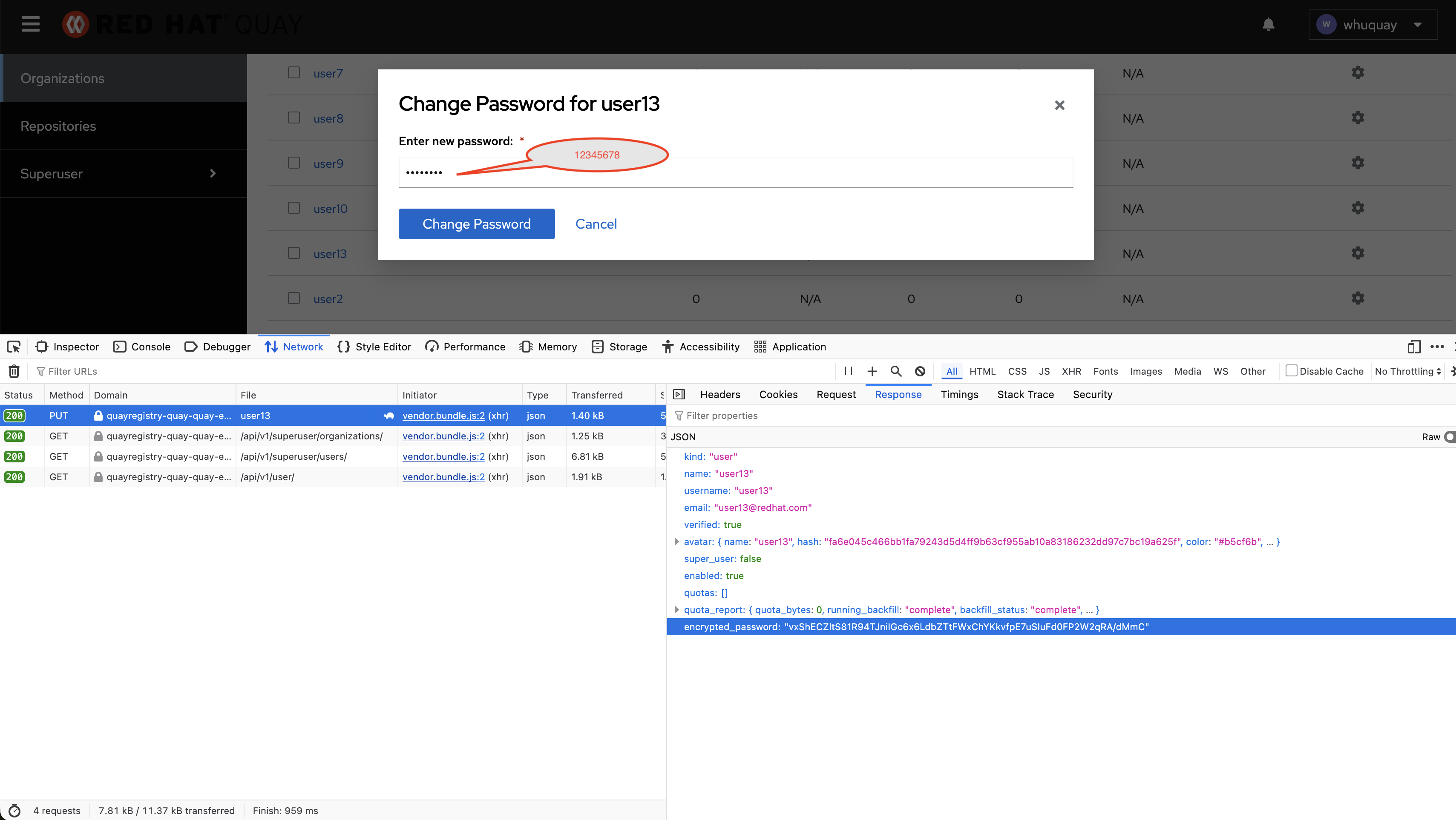Click the notifications bell icon

coord(1268,24)
